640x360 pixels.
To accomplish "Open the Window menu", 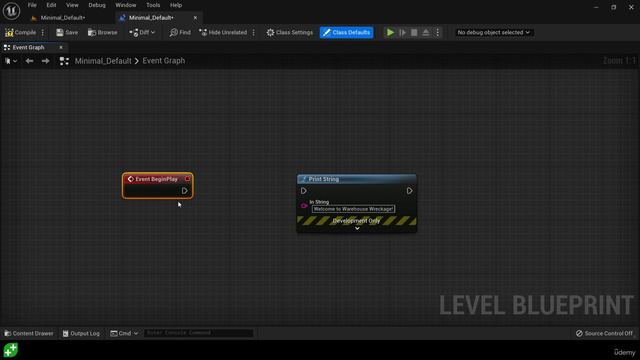I will [125, 5].
